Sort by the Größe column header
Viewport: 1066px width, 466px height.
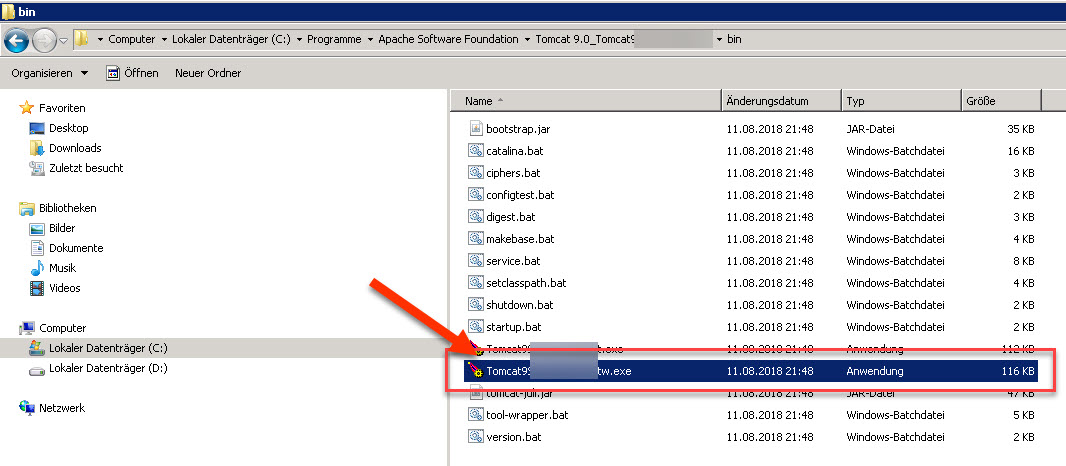click(1001, 101)
